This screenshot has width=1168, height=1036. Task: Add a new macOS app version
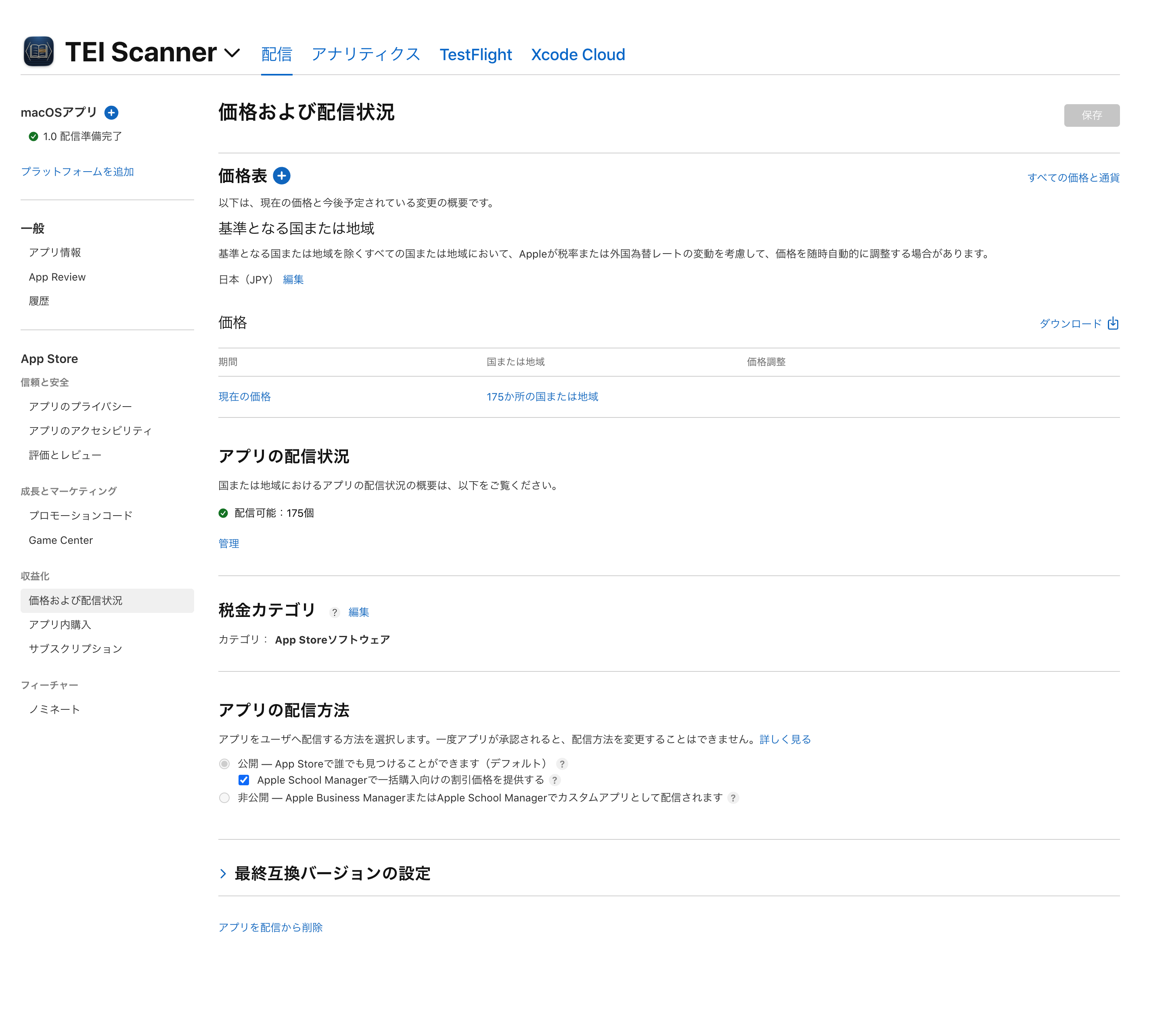click(x=111, y=113)
